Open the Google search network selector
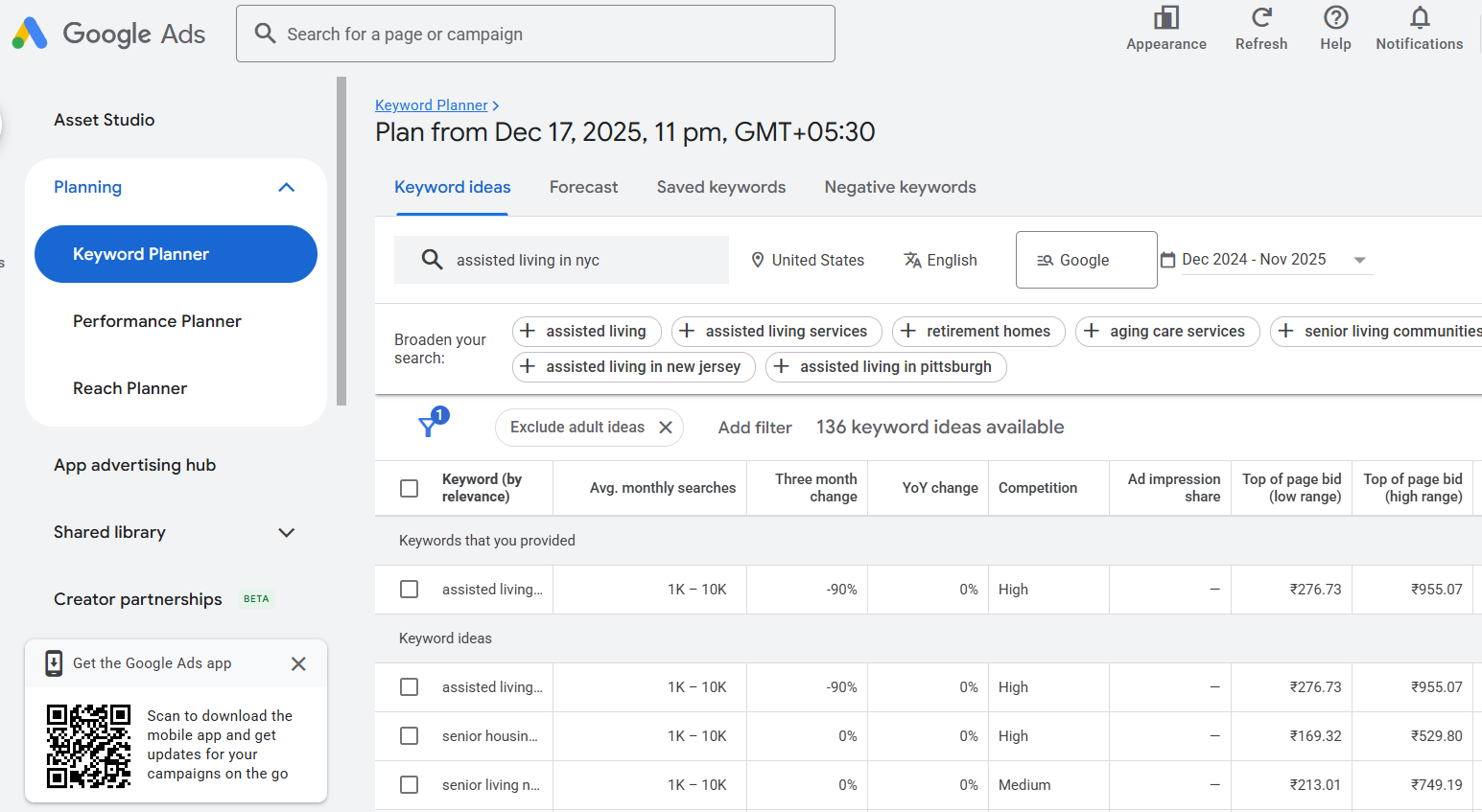The width and height of the screenshot is (1482, 812). (1086, 260)
